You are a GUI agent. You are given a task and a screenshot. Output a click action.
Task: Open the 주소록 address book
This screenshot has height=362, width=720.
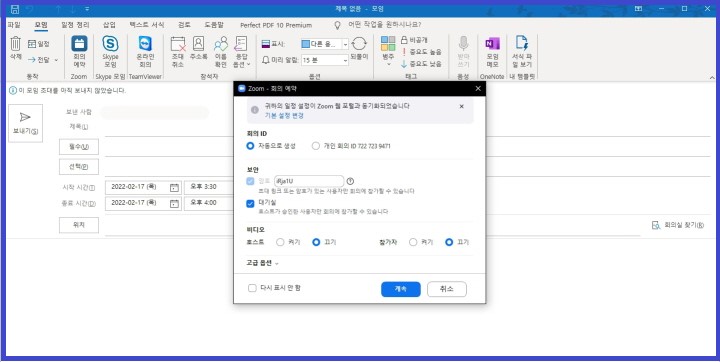coord(198,48)
